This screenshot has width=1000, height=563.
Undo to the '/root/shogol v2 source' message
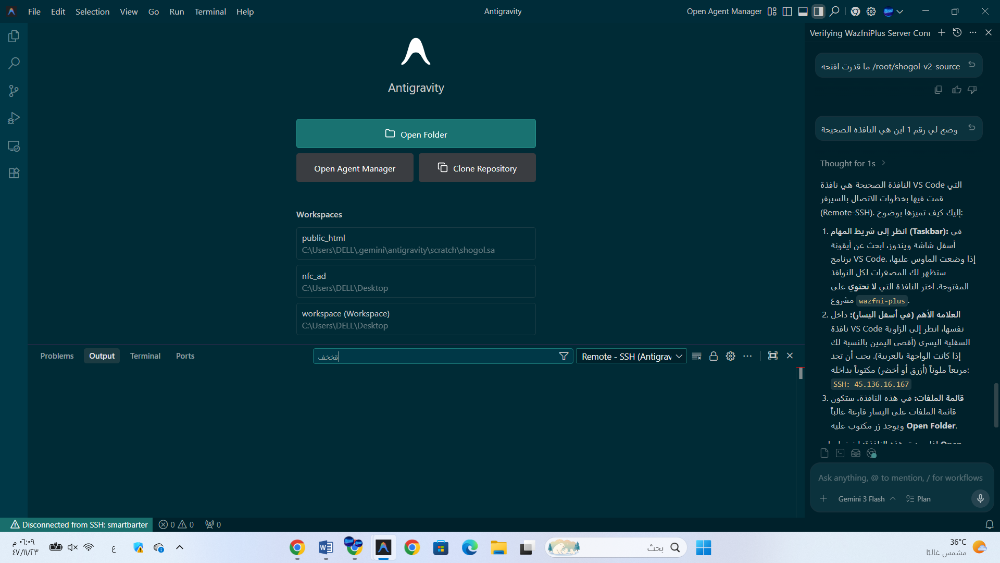(x=971, y=65)
